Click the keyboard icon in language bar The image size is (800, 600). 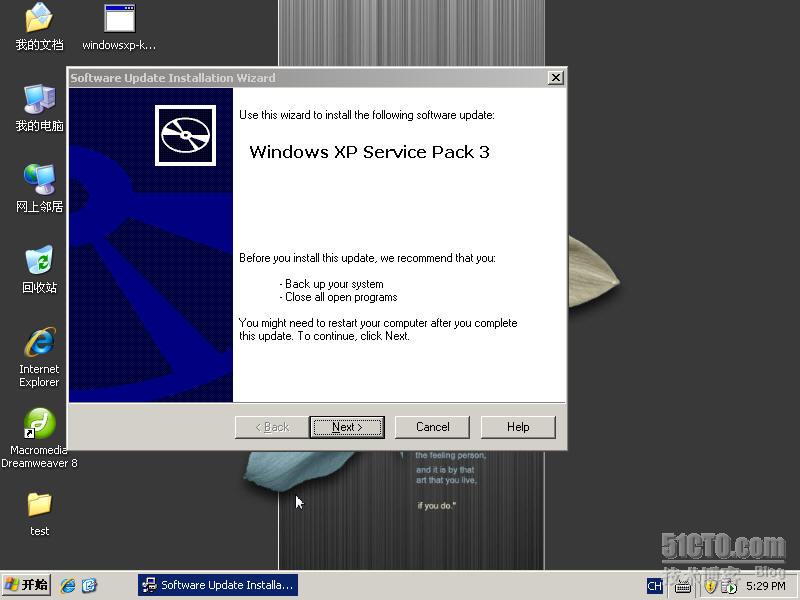683,587
